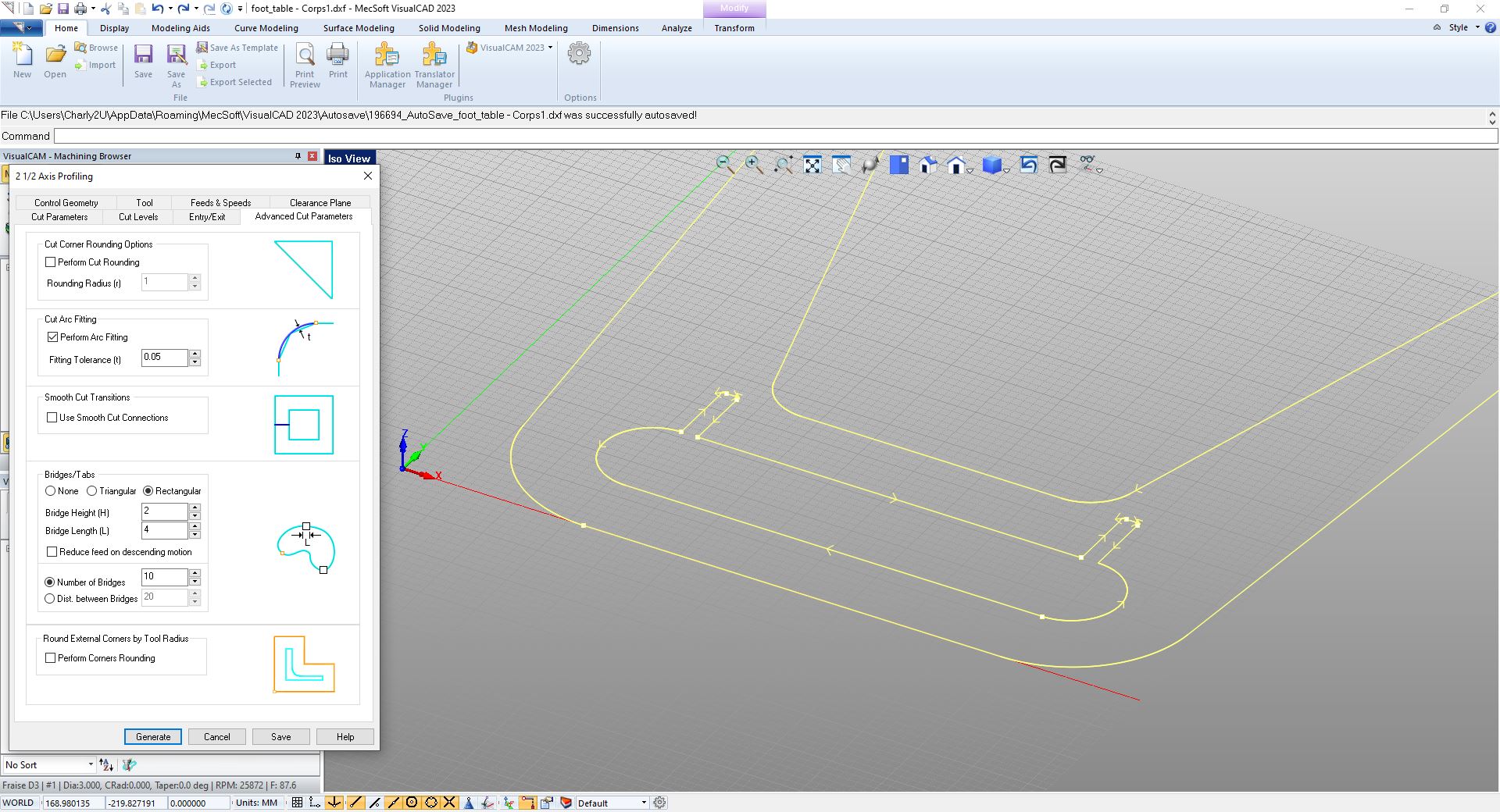Screen dimensions: 1500x812
Task: Click the blue cube shading icon
Action: click(x=991, y=165)
